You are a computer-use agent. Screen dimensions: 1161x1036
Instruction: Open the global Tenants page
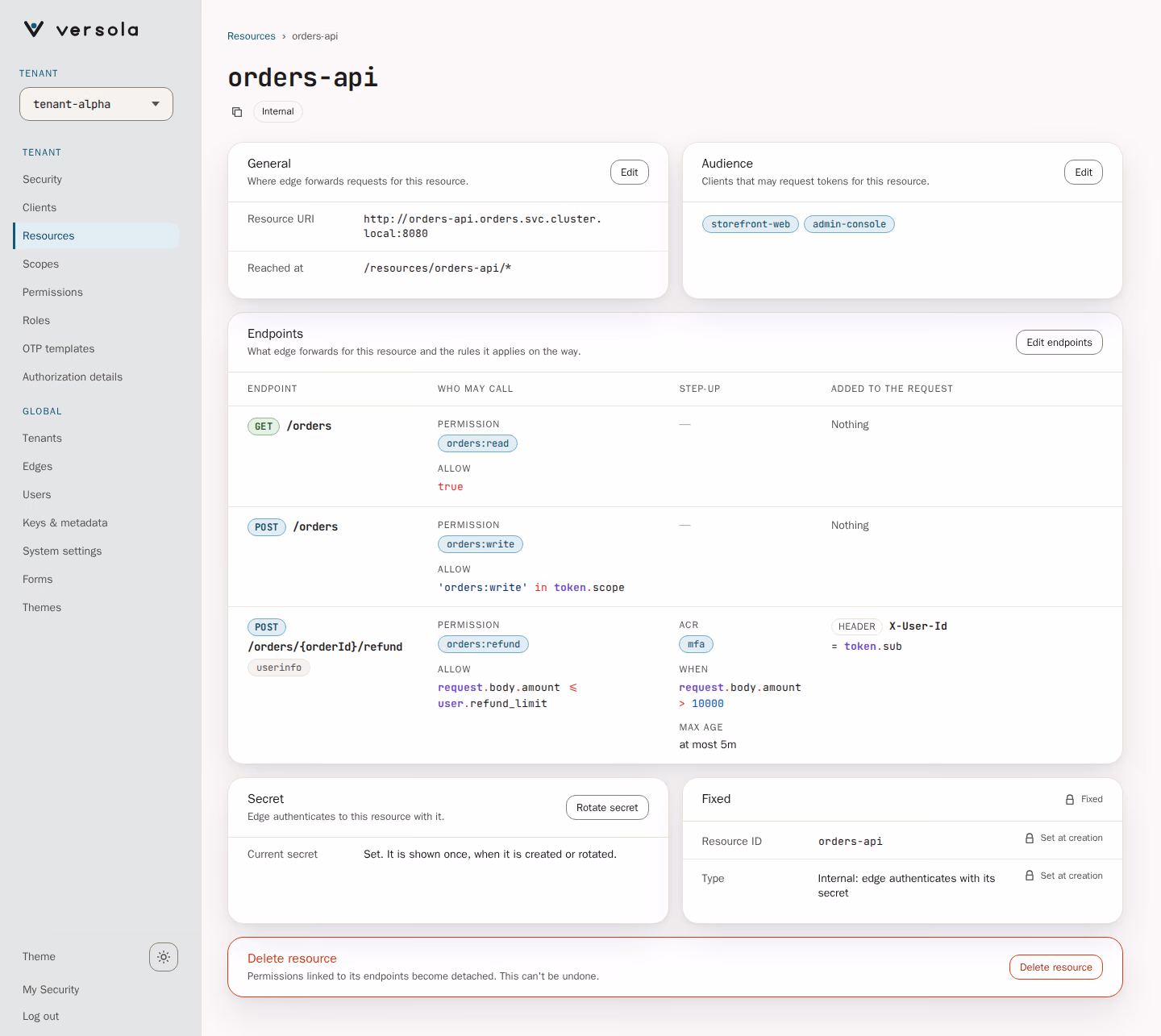coord(96,439)
